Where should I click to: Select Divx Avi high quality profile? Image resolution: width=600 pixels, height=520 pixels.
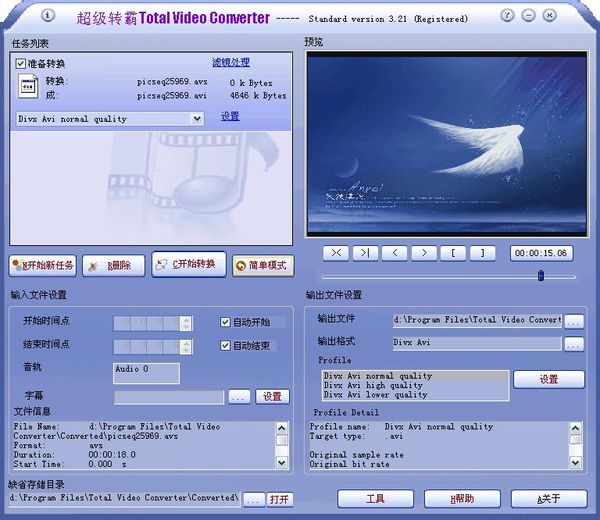[x=373, y=385]
